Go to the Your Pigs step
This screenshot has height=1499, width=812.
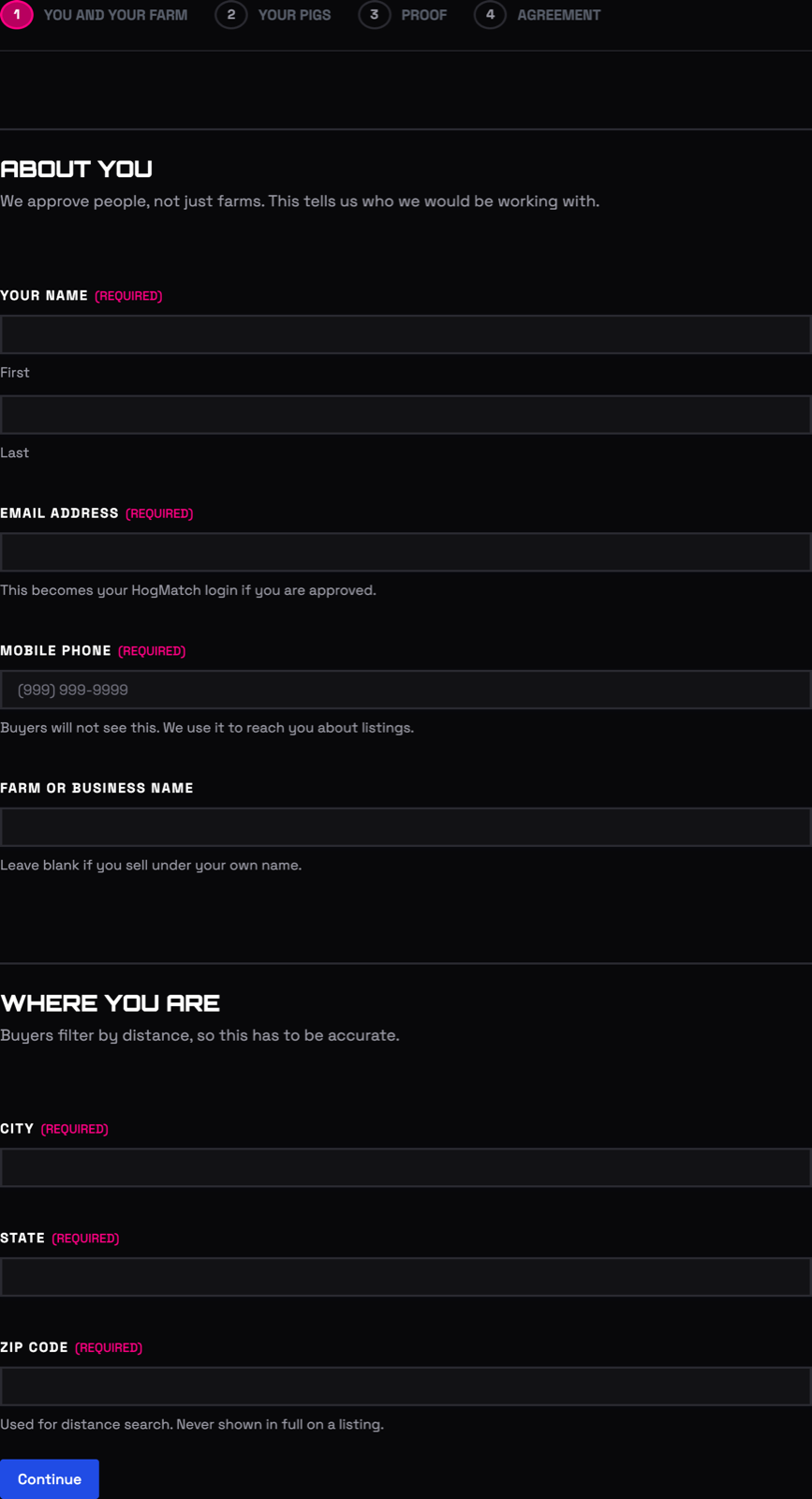point(294,15)
